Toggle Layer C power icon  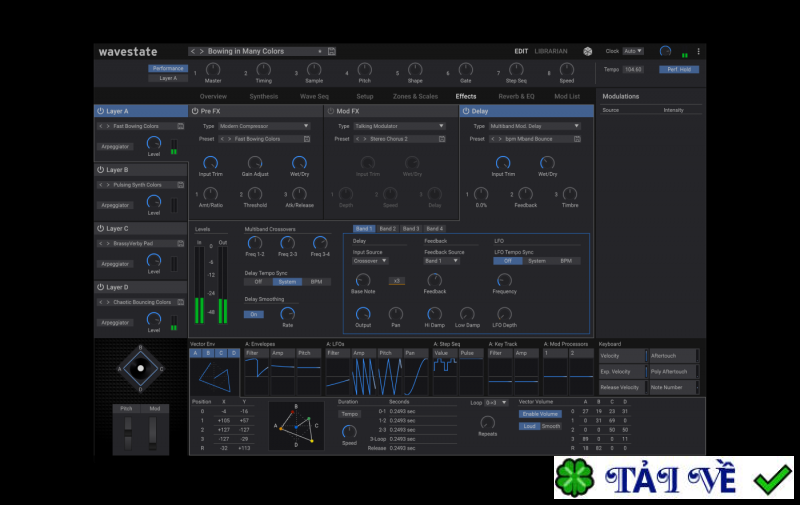point(101,228)
